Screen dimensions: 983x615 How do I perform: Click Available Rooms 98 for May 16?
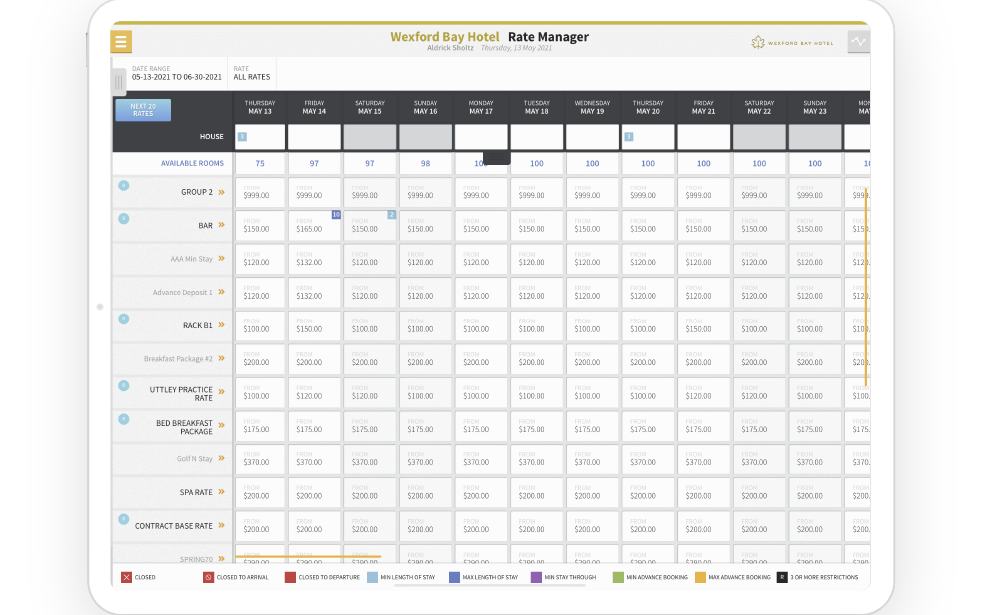pos(425,164)
